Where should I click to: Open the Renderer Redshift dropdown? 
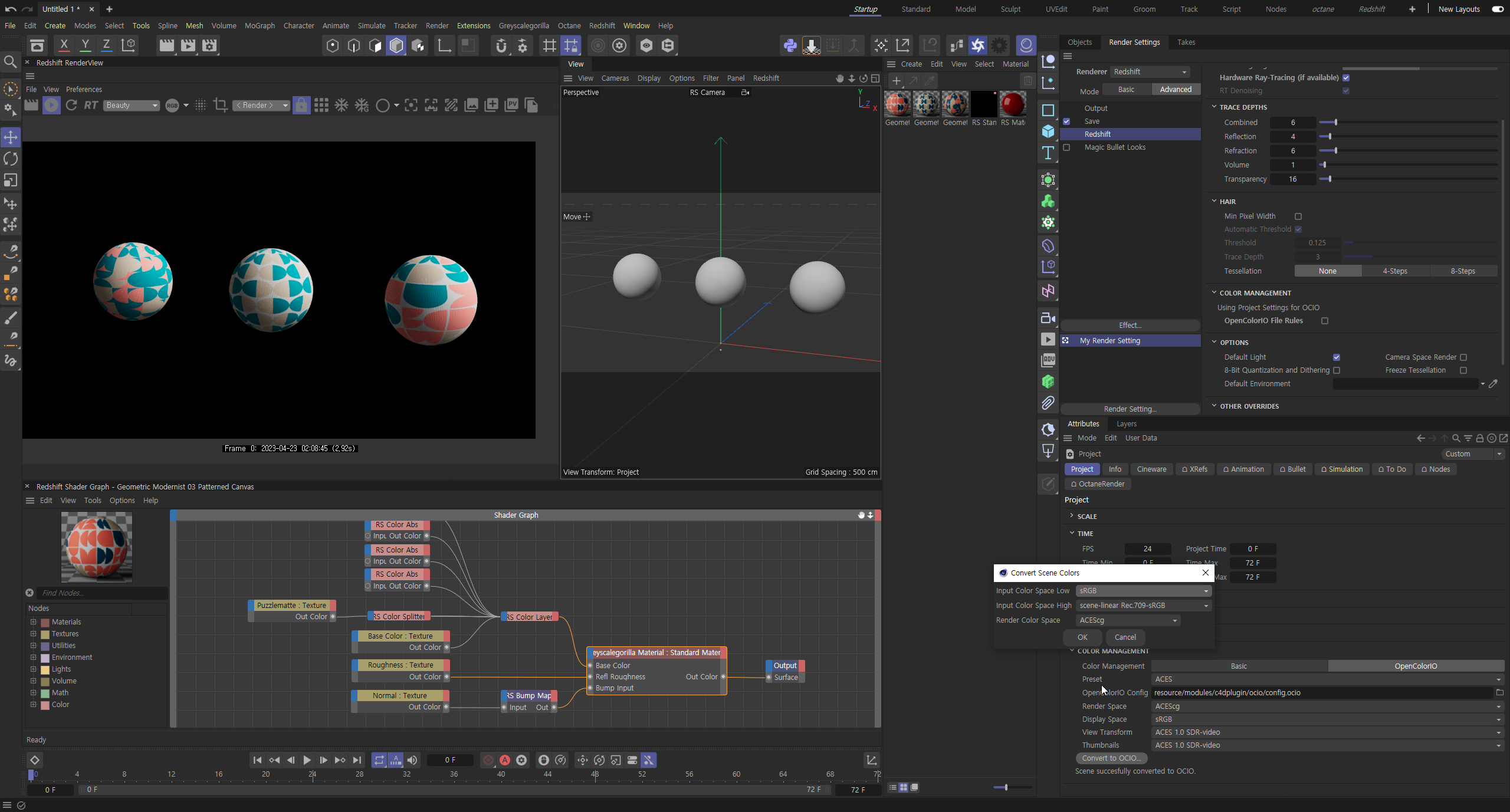click(x=1150, y=72)
